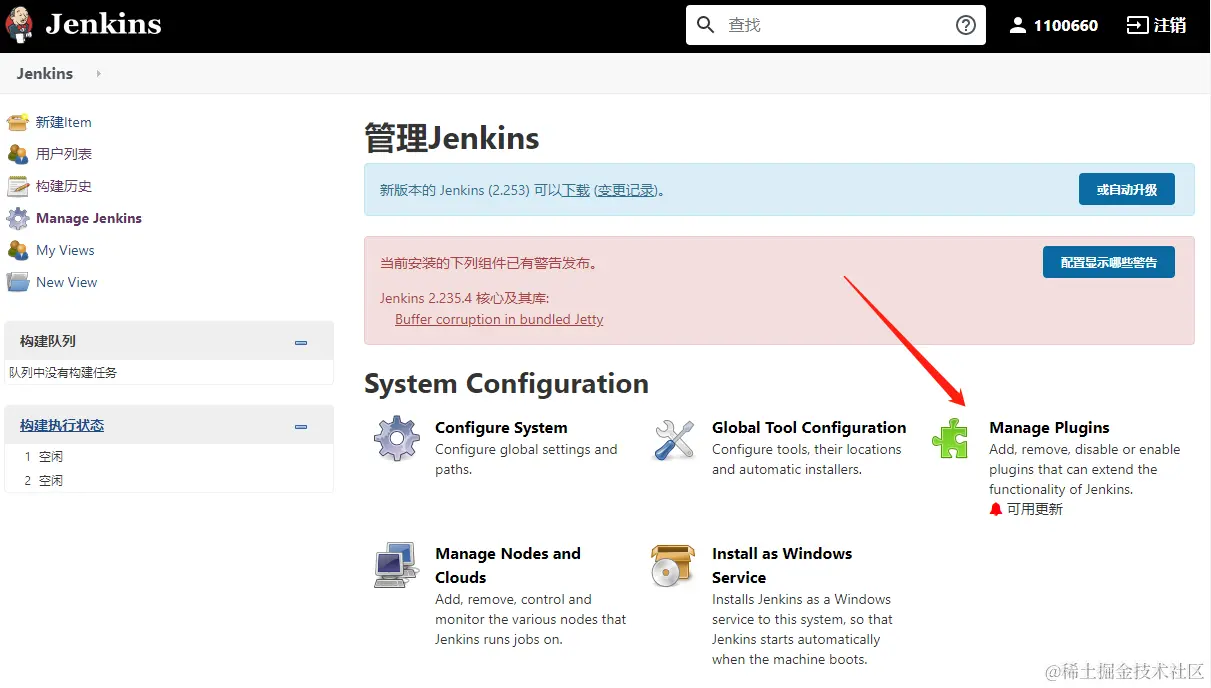The width and height of the screenshot is (1211, 688).
Task: Open 新建Item in the sidebar
Action: 64,122
